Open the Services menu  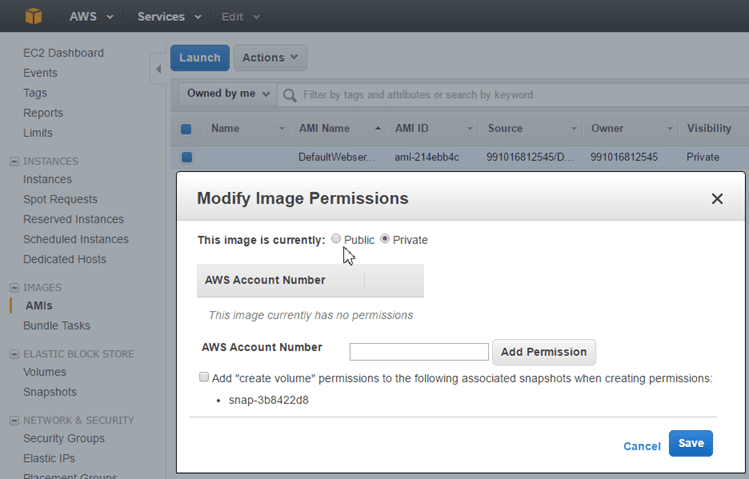[169, 17]
